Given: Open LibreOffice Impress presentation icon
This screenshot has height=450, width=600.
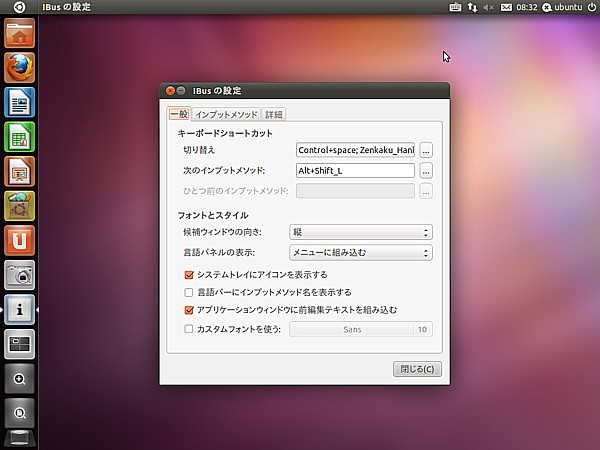Looking at the screenshot, I should coord(20,171).
